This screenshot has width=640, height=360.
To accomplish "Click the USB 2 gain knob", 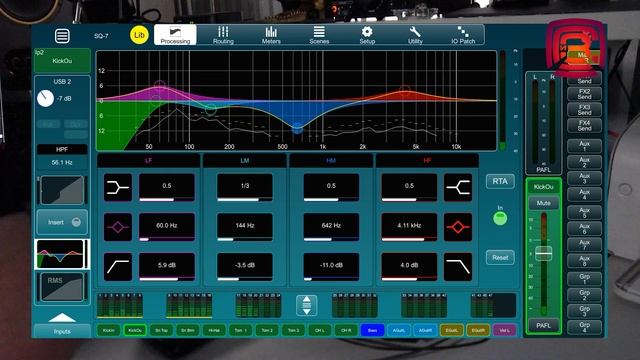I will [45, 98].
